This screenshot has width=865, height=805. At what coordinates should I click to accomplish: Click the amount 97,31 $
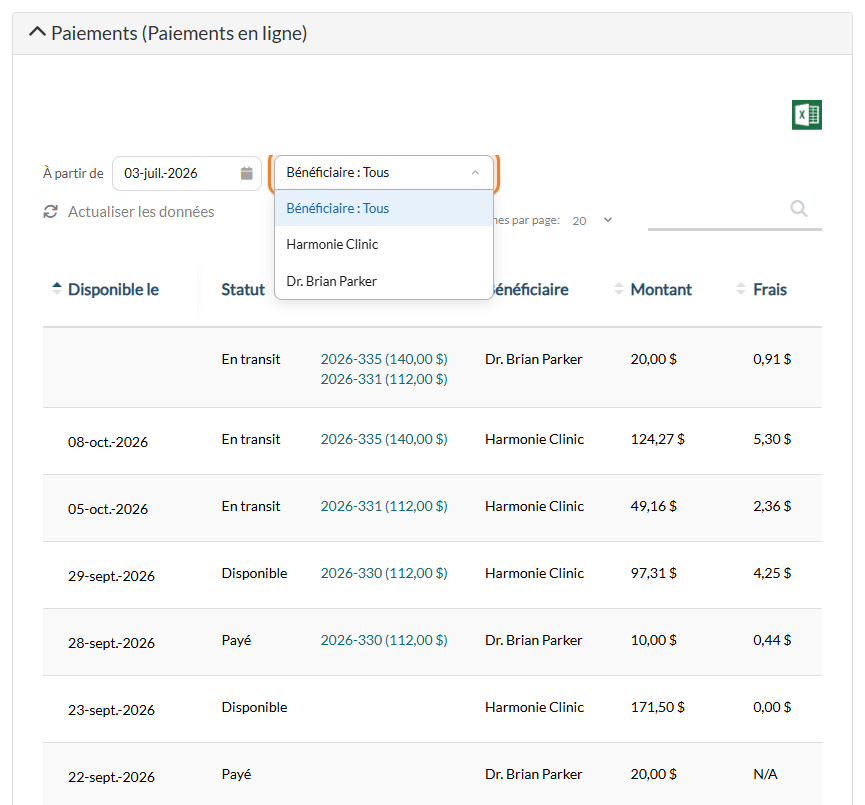(654, 573)
